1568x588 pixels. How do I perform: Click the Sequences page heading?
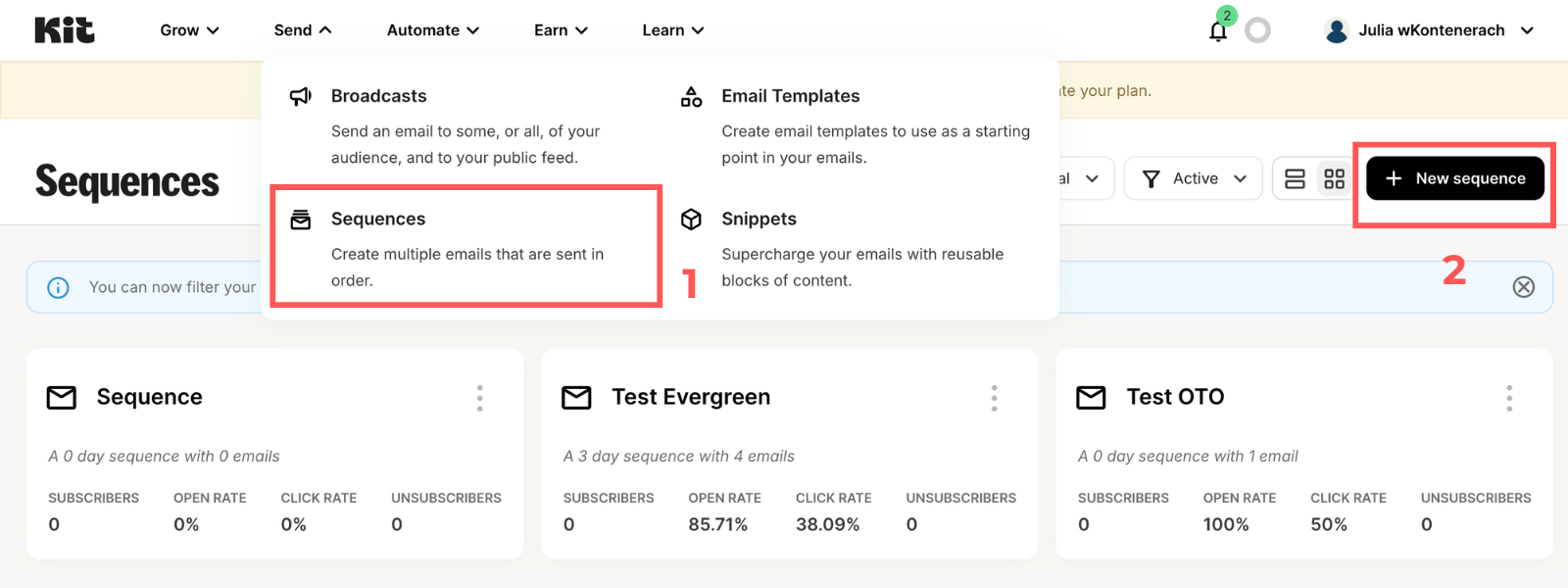[127, 181]
